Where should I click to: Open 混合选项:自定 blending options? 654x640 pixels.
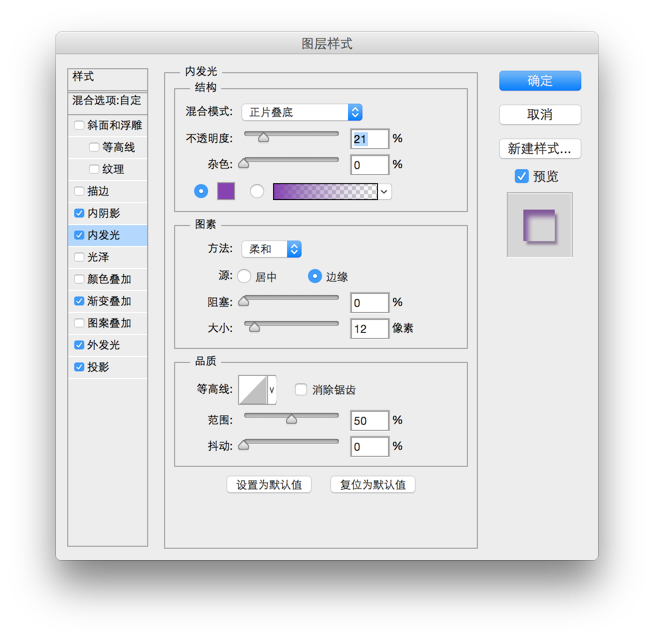pyautogui.click(x=108, y=103)
